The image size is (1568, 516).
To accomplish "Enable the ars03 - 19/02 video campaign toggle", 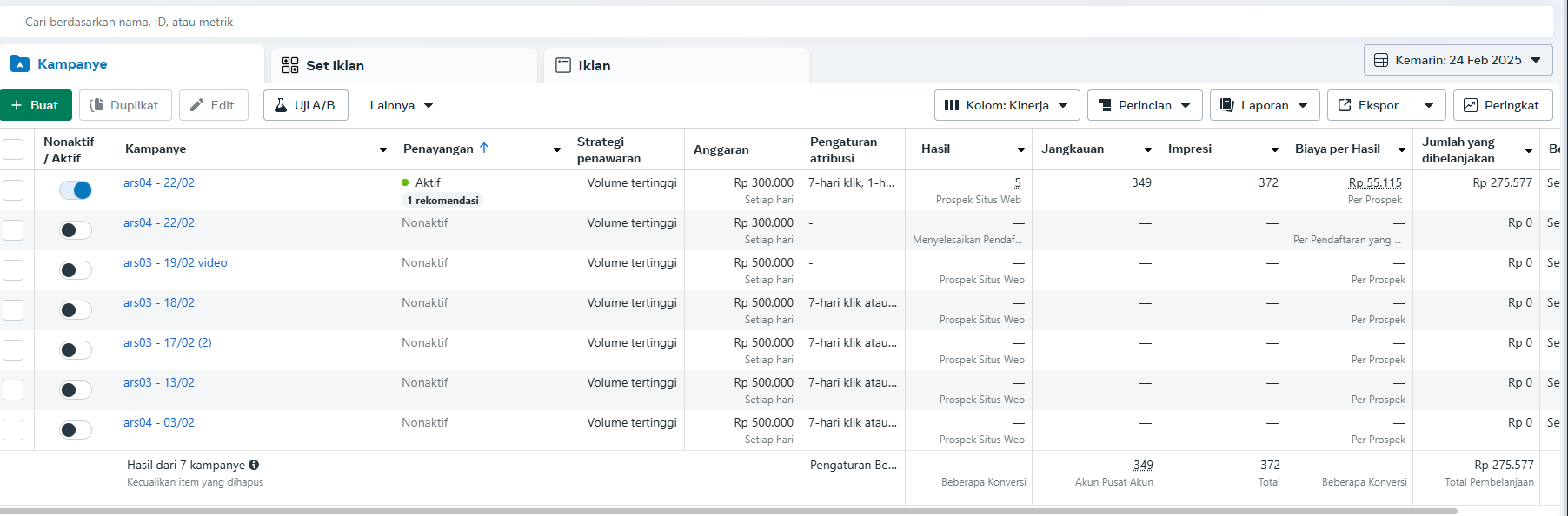I will 76,270.
